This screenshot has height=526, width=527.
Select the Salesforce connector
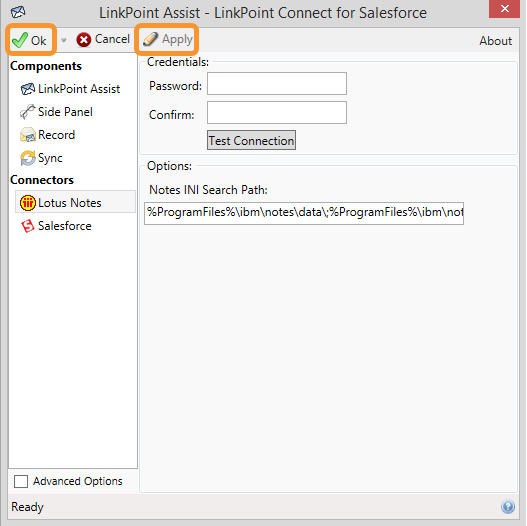pyautogui.click(x=65, y=226)
